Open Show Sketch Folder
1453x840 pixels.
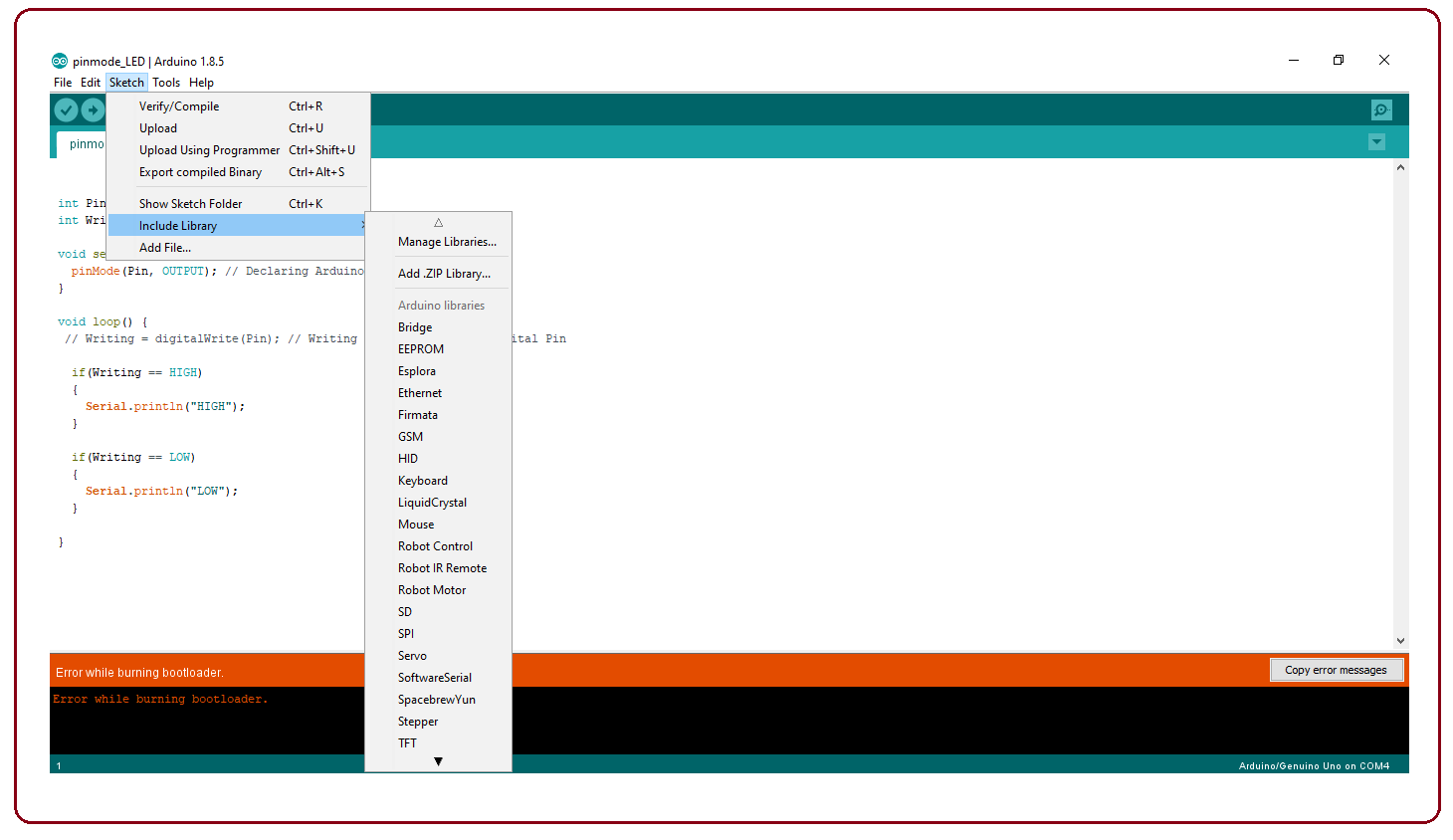(189, 202)
